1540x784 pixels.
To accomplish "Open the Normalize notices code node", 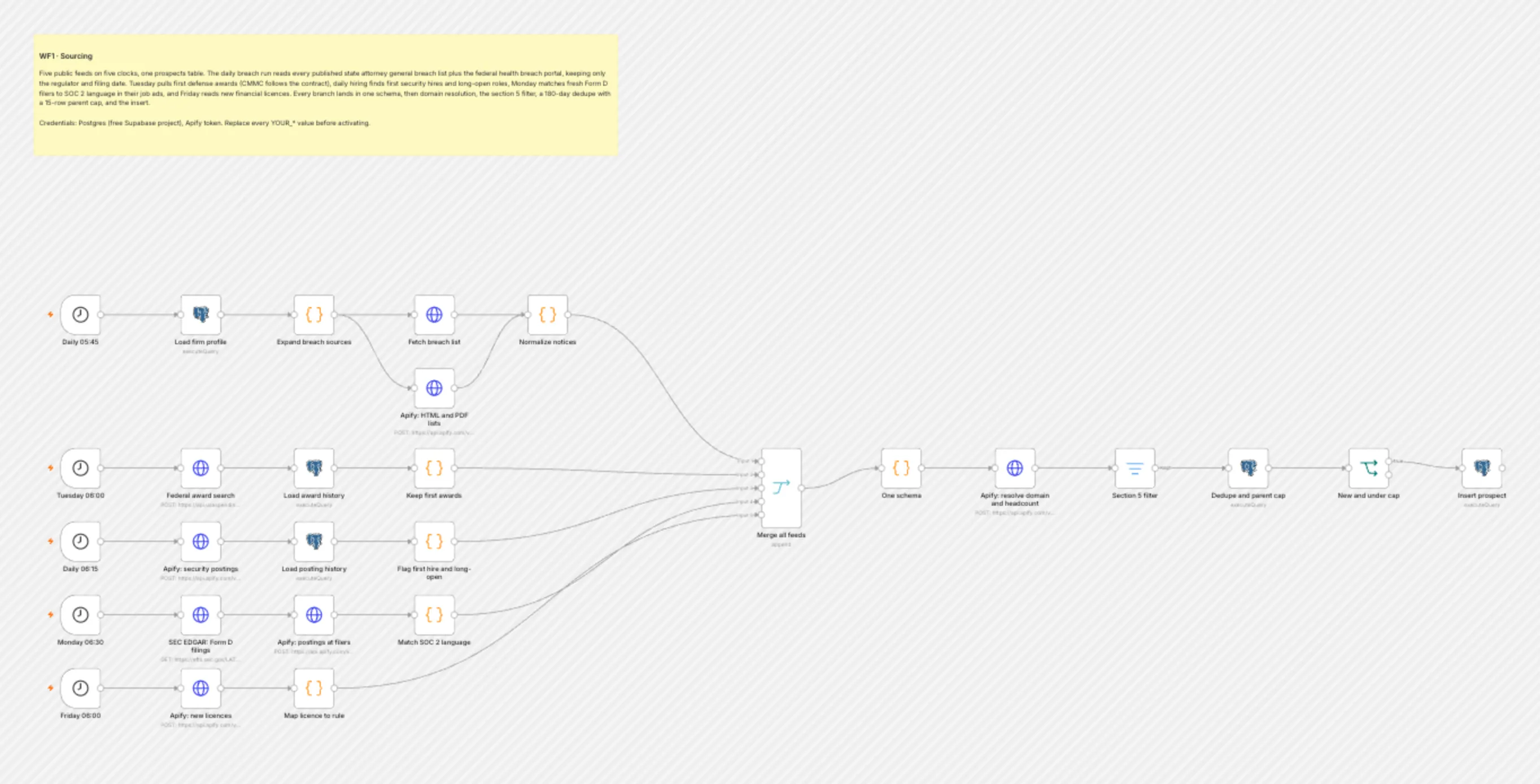I will [548, 314].
